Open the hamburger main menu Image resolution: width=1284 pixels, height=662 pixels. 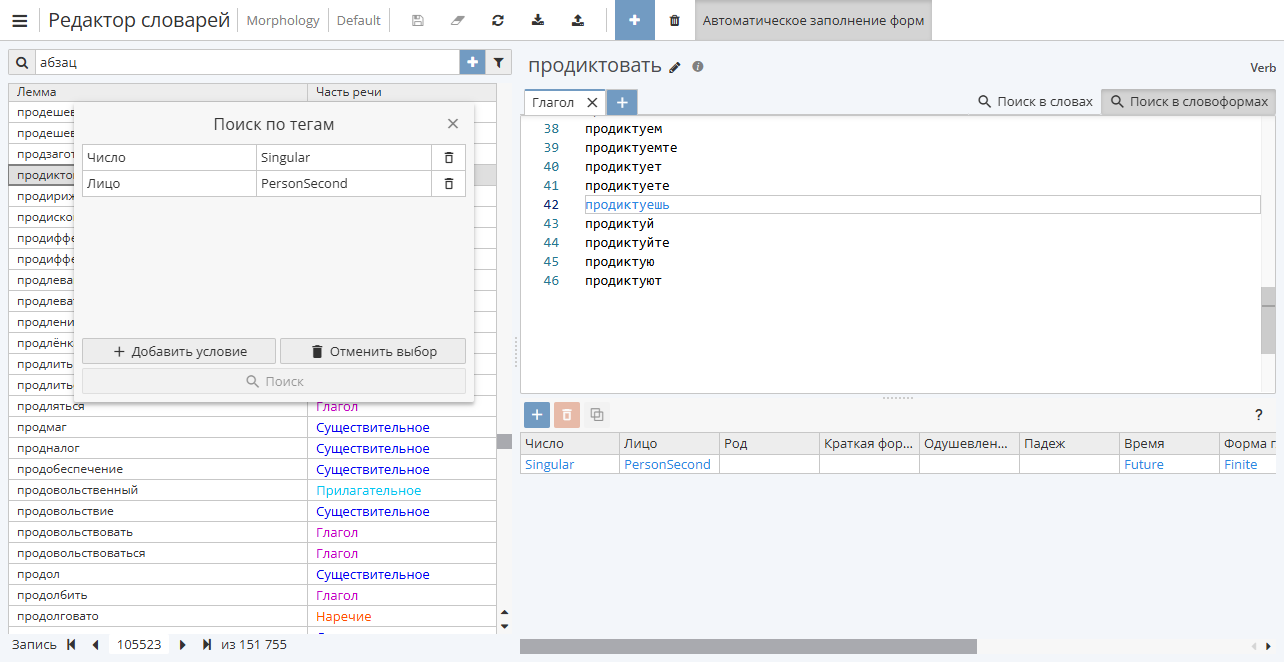point(19,20)
